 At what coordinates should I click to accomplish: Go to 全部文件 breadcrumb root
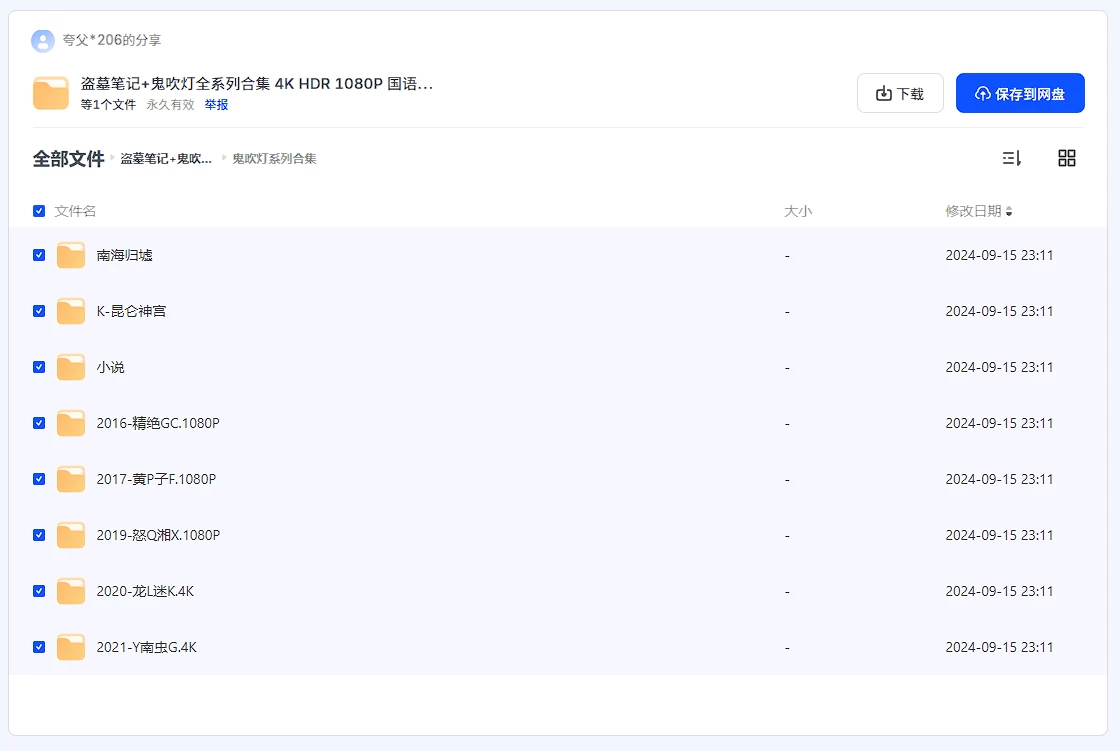[x=68, y=158]
